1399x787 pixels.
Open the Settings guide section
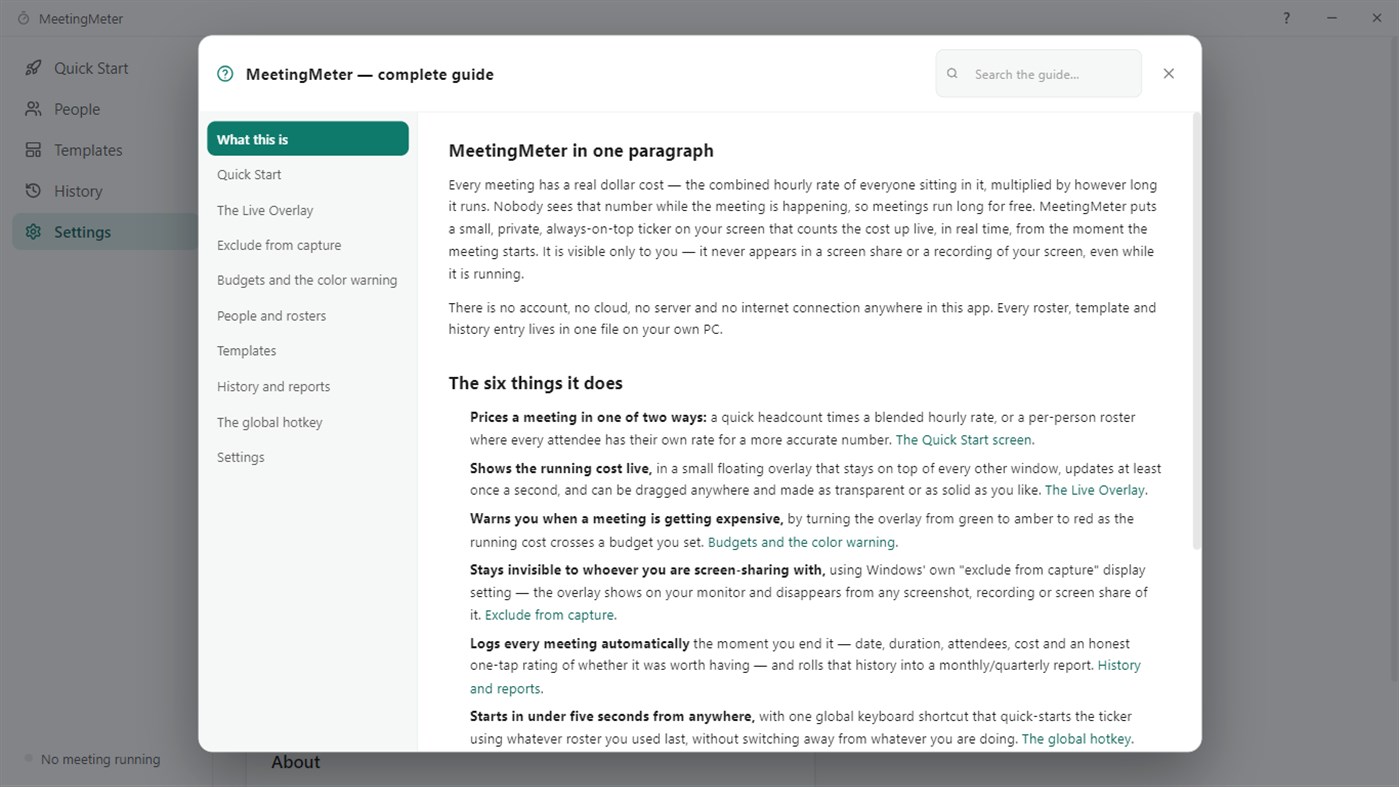point(308,457)
